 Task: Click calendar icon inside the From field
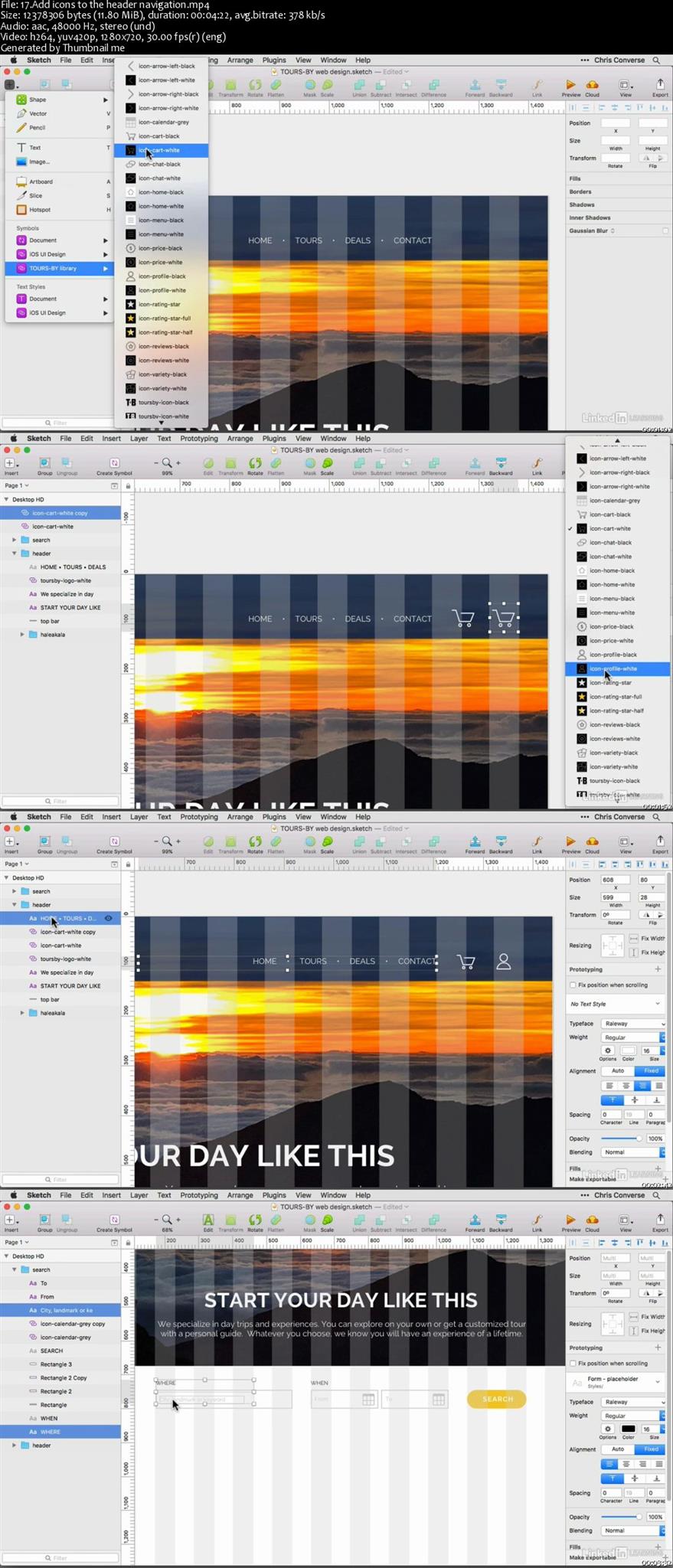(368, 1399)
